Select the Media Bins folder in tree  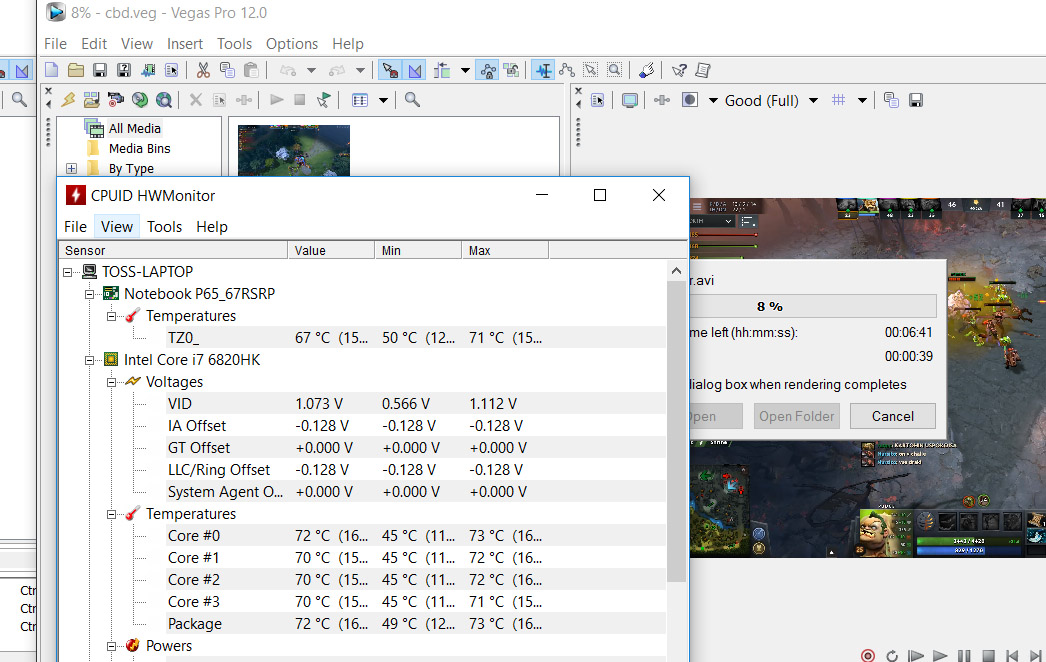139,149
